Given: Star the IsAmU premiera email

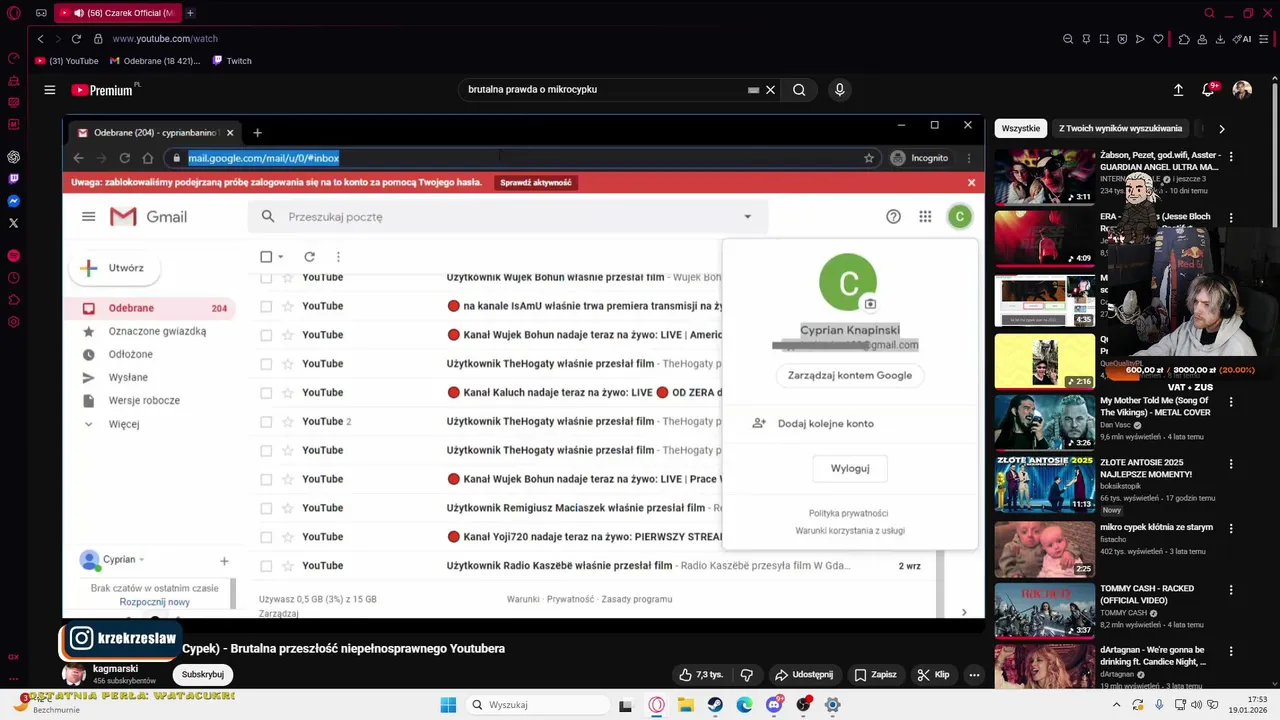Looking at the screenshot, I should [x=288, y=306].
